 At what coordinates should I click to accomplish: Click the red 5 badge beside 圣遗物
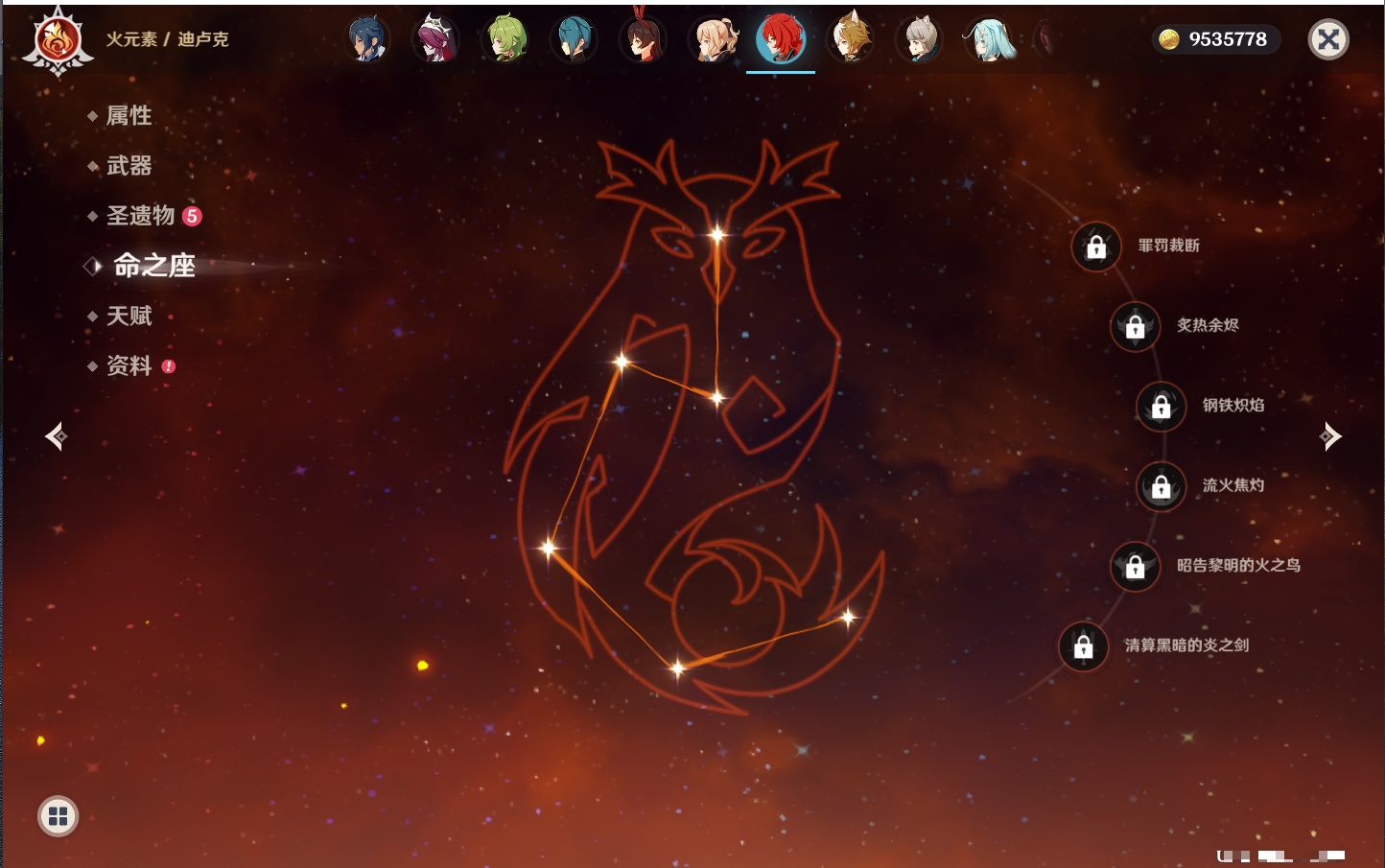pos(192,216)
